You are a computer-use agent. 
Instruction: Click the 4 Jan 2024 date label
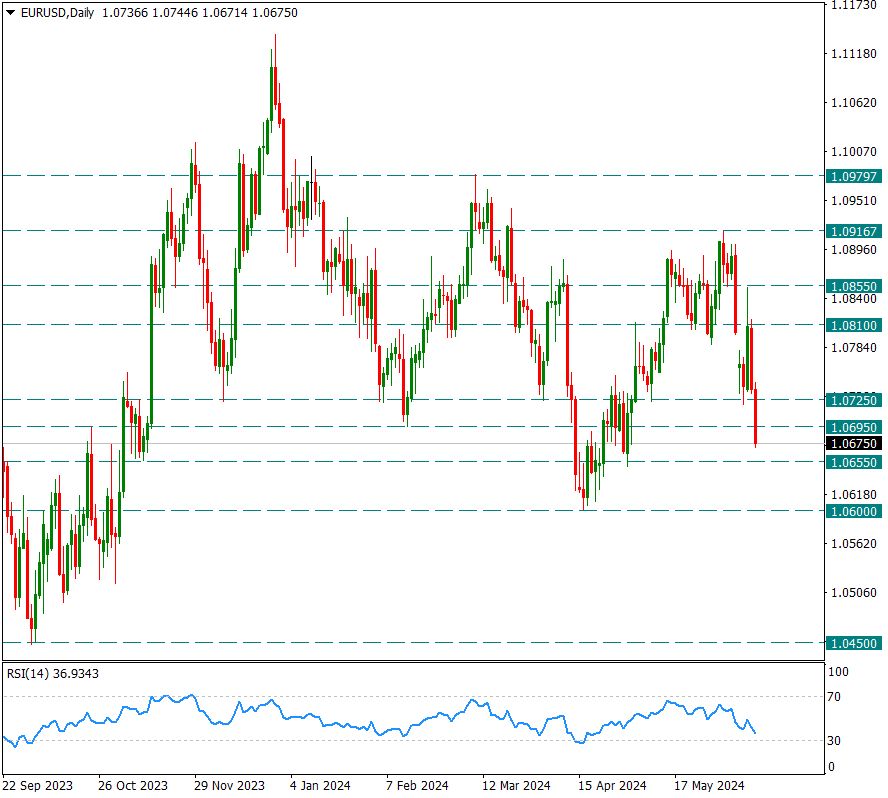tap(320, 786)
